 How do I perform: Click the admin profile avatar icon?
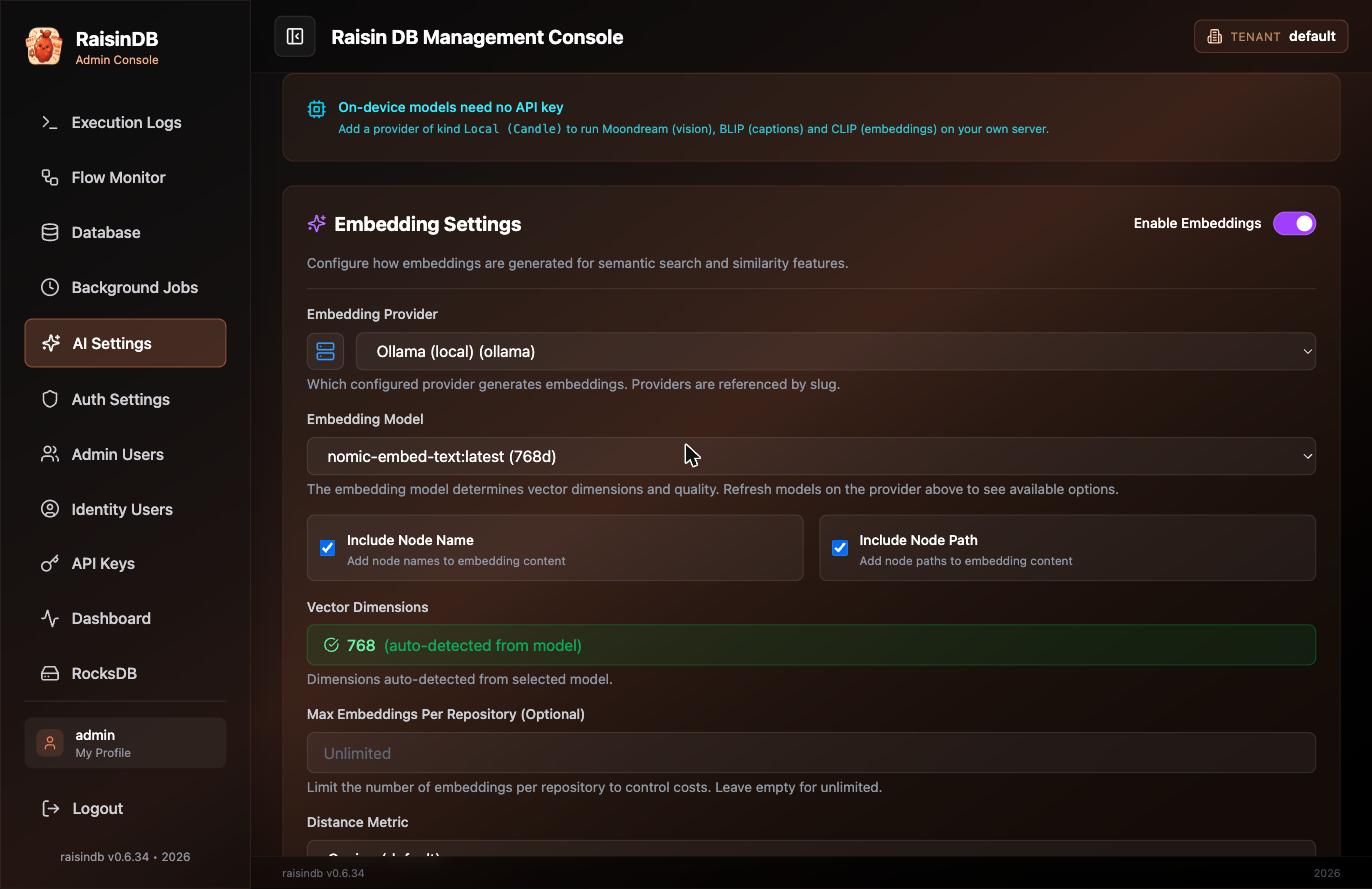click(x=49, y=743)
